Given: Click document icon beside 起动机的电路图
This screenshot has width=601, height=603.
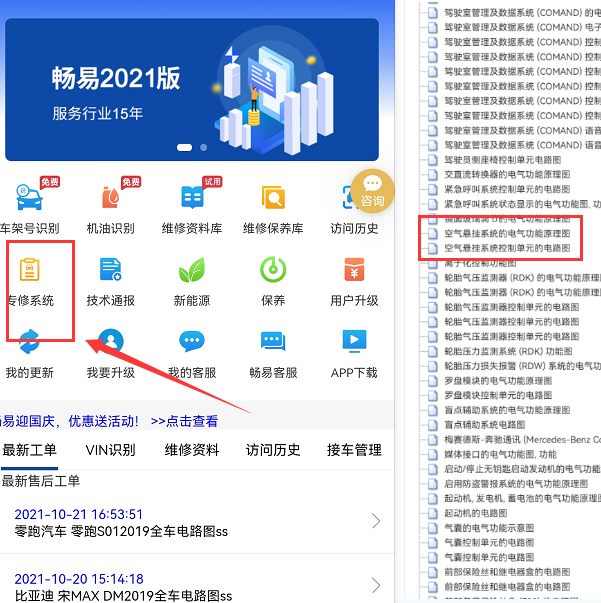Looking at the screenshot, I should [433, 513].
